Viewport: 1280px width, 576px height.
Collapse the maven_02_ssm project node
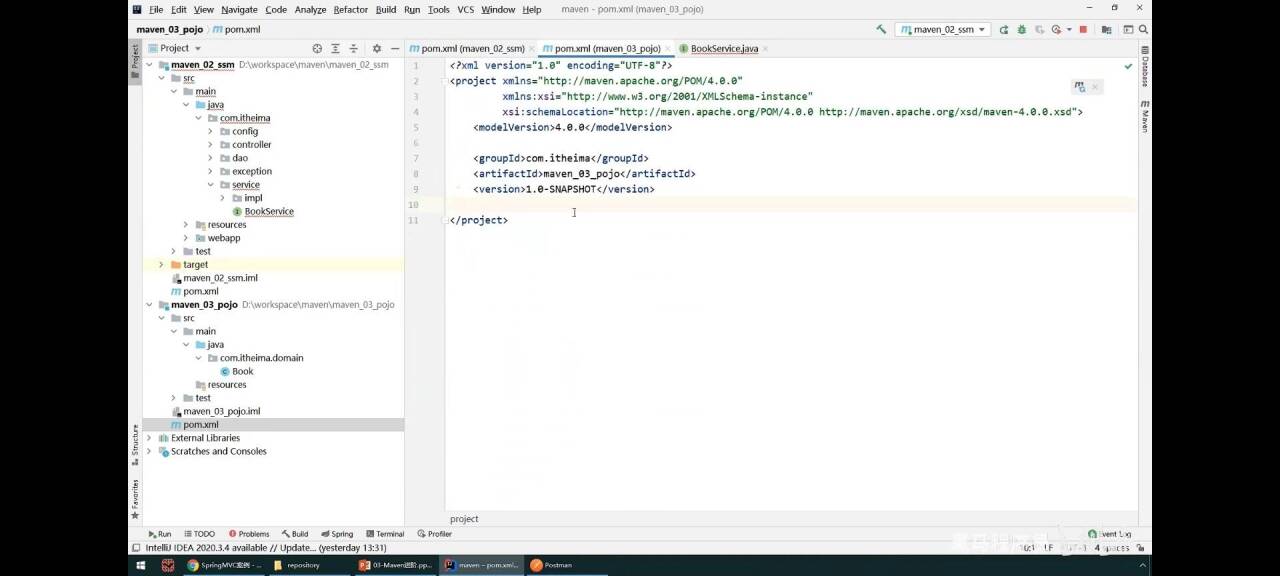coord(150,65)
